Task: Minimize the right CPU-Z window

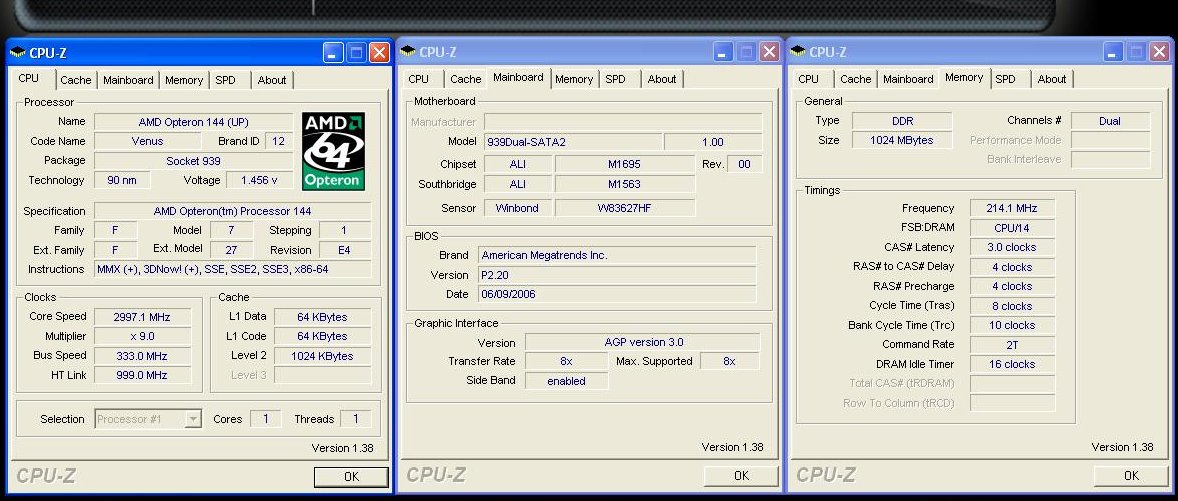Action: [x=1113, y=51]
